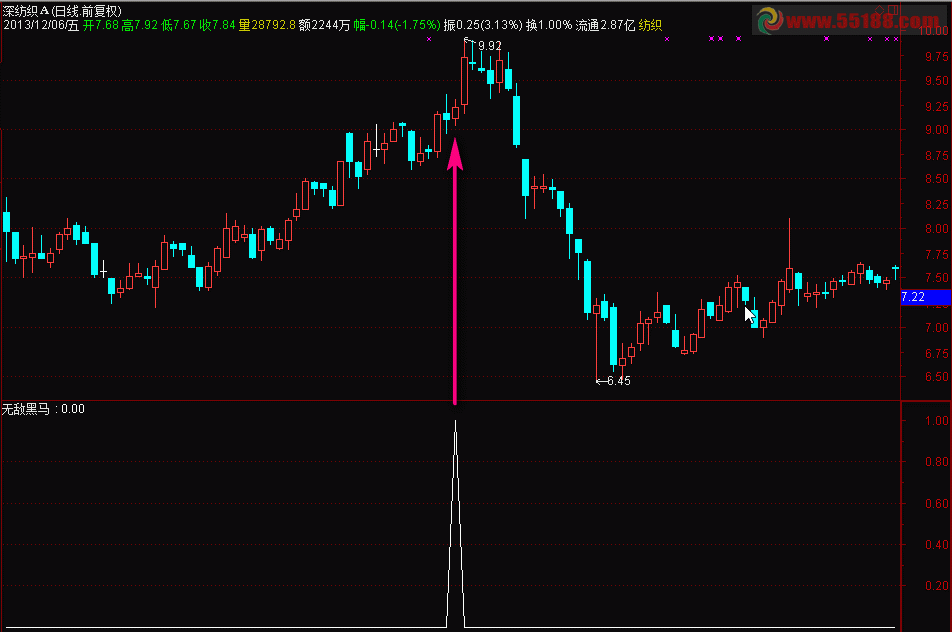
Task: Click the 9.00 price axis value
Action: [937, 130]
